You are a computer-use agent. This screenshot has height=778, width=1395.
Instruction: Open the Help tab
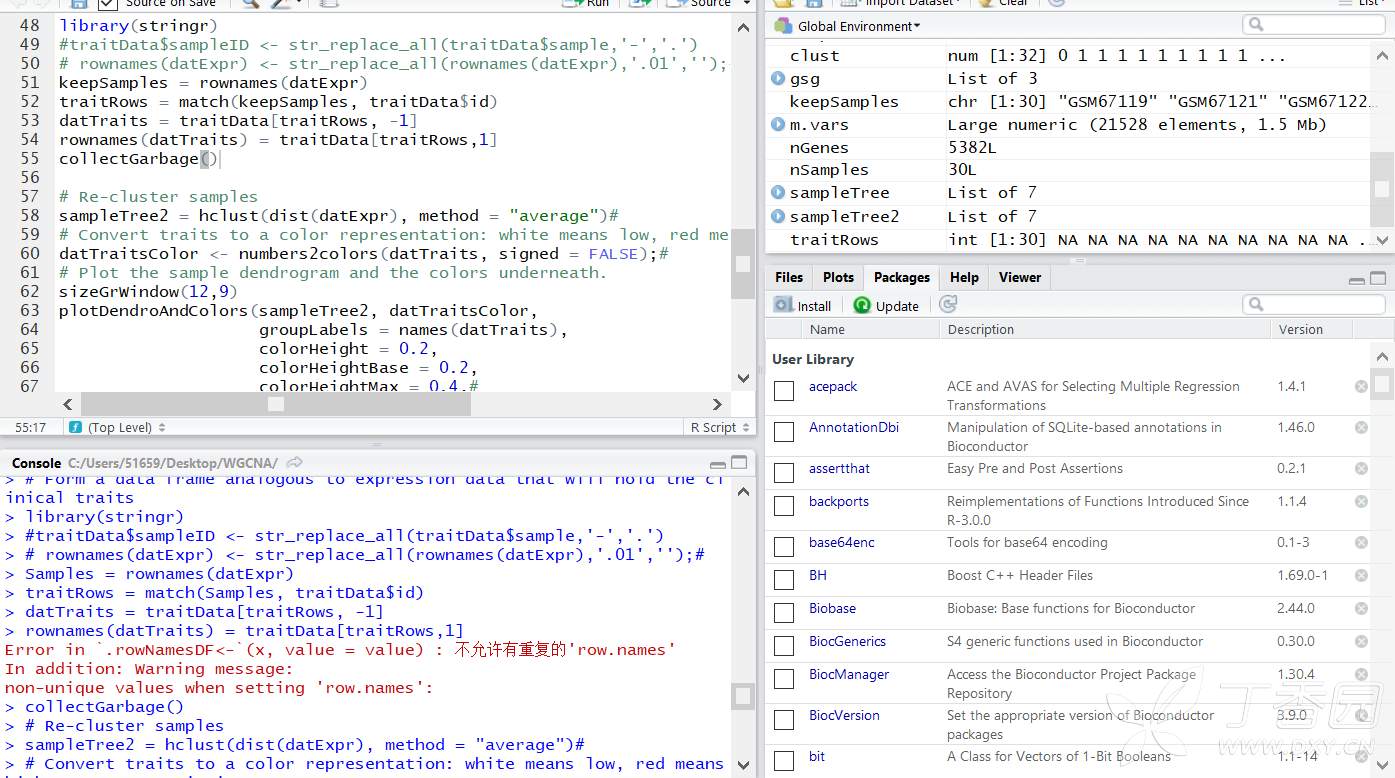point(964,277)
